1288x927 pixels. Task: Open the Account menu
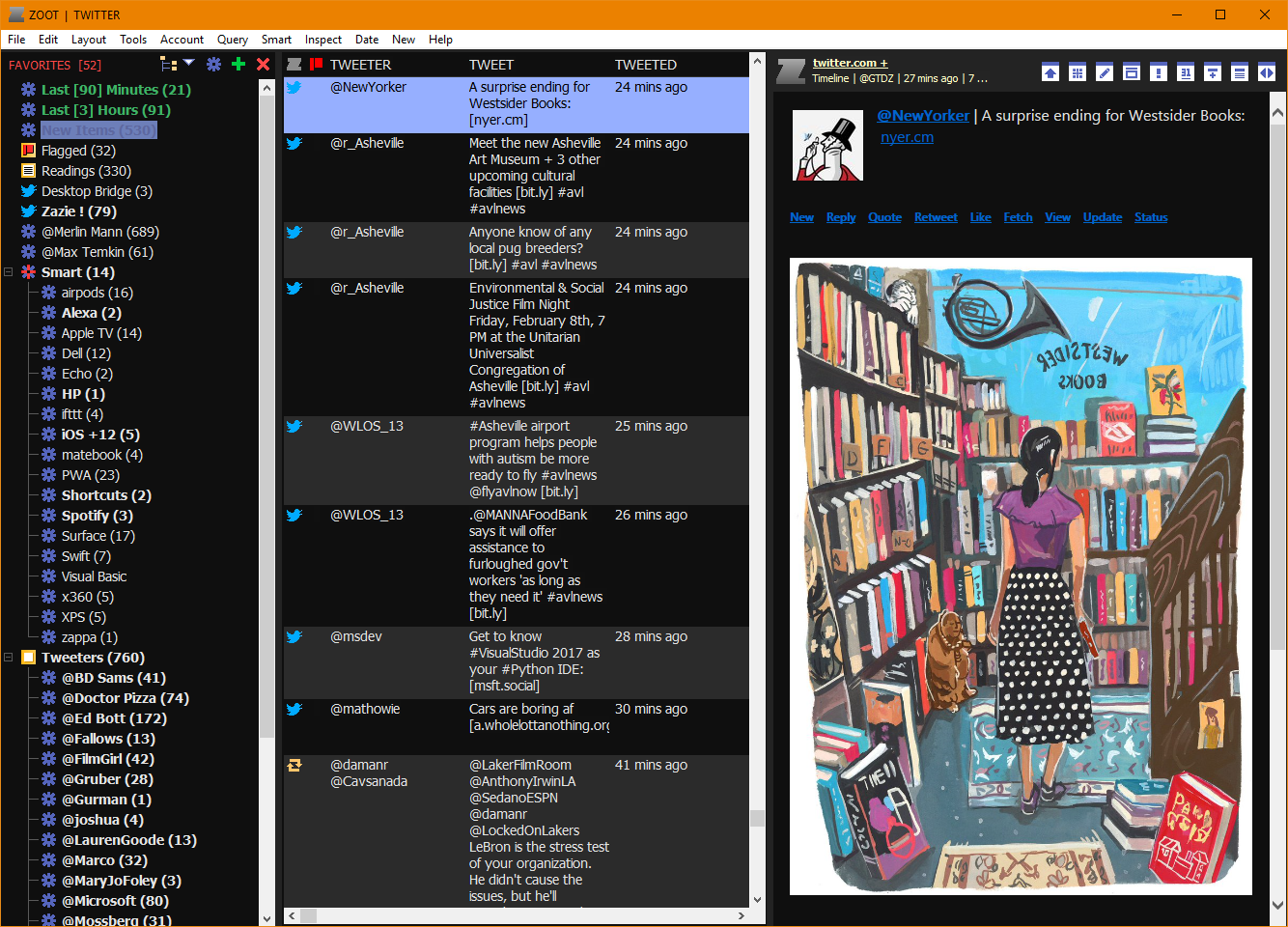point(182,40)
